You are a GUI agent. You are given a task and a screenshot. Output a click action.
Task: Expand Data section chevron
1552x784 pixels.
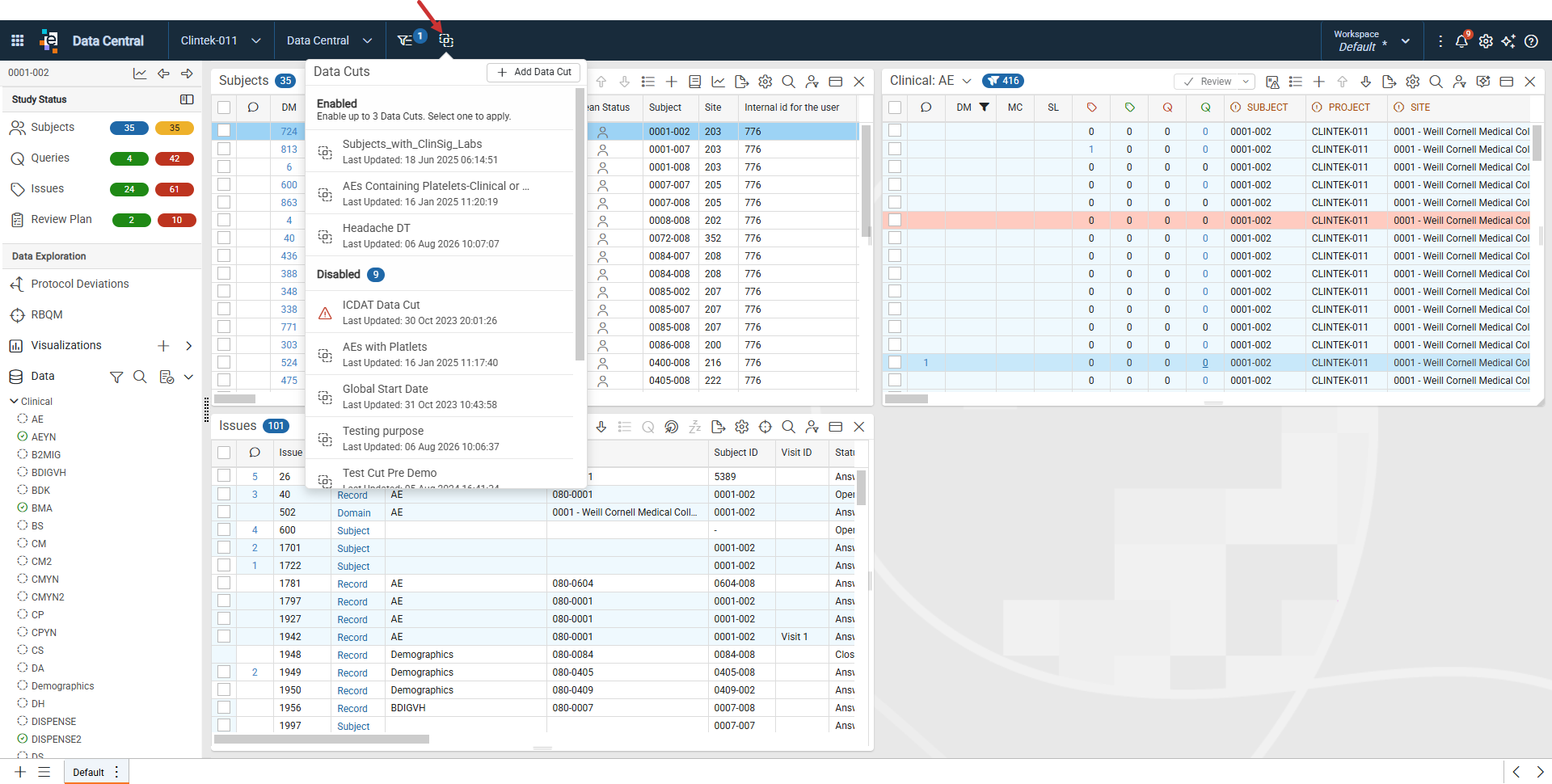[x=188, y=377]
